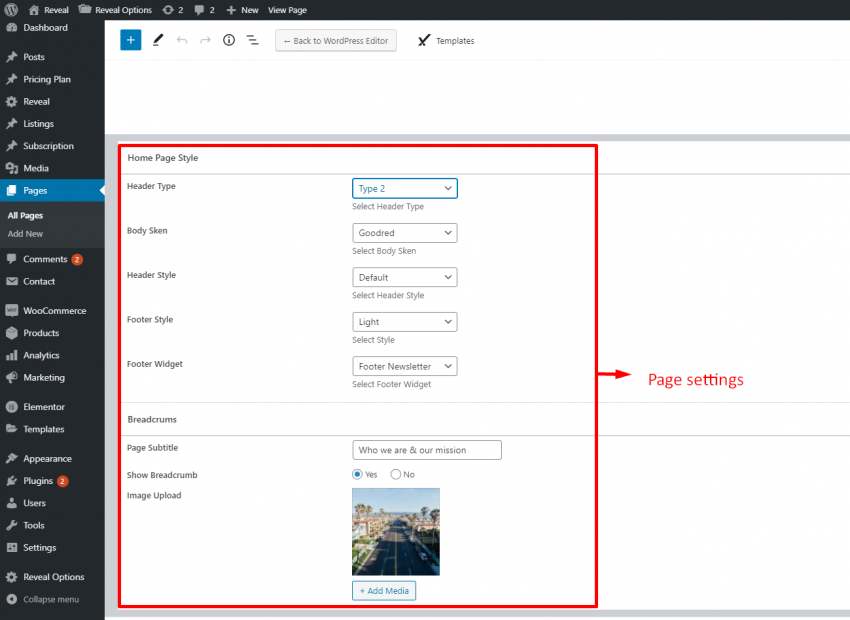Click the WordPress logo in the admin bar

pyautogui.click(x=10, y=9)
